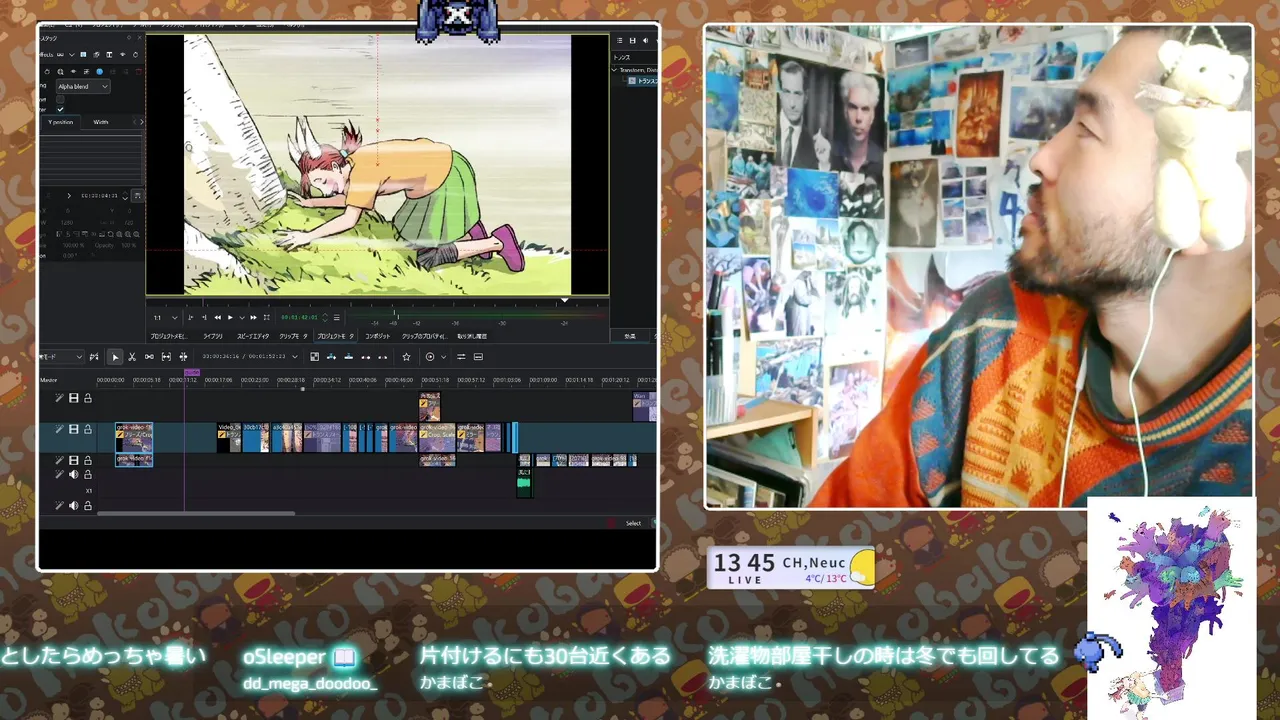The width and height of the screenshot is (1280, 720).
Task: Delete effect using red trash icon
Action: 138,71
